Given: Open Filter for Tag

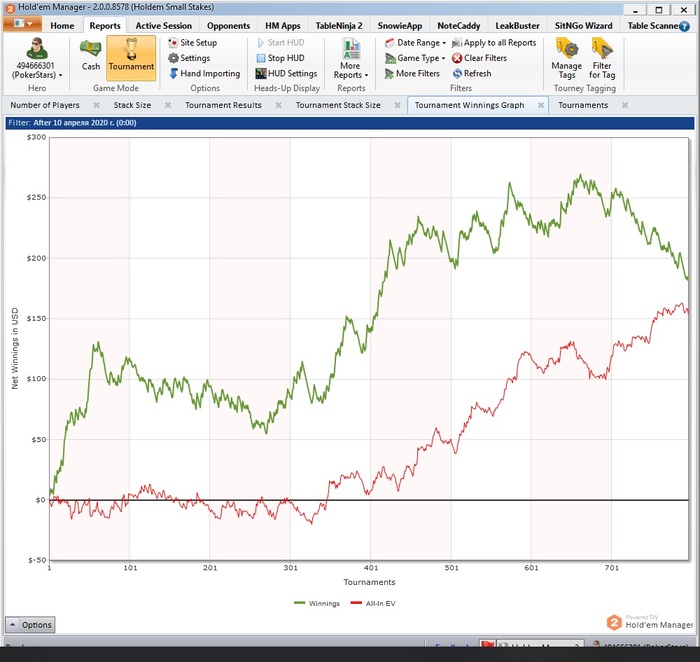Looking at the screenshot, I should (x=602, y=58).
